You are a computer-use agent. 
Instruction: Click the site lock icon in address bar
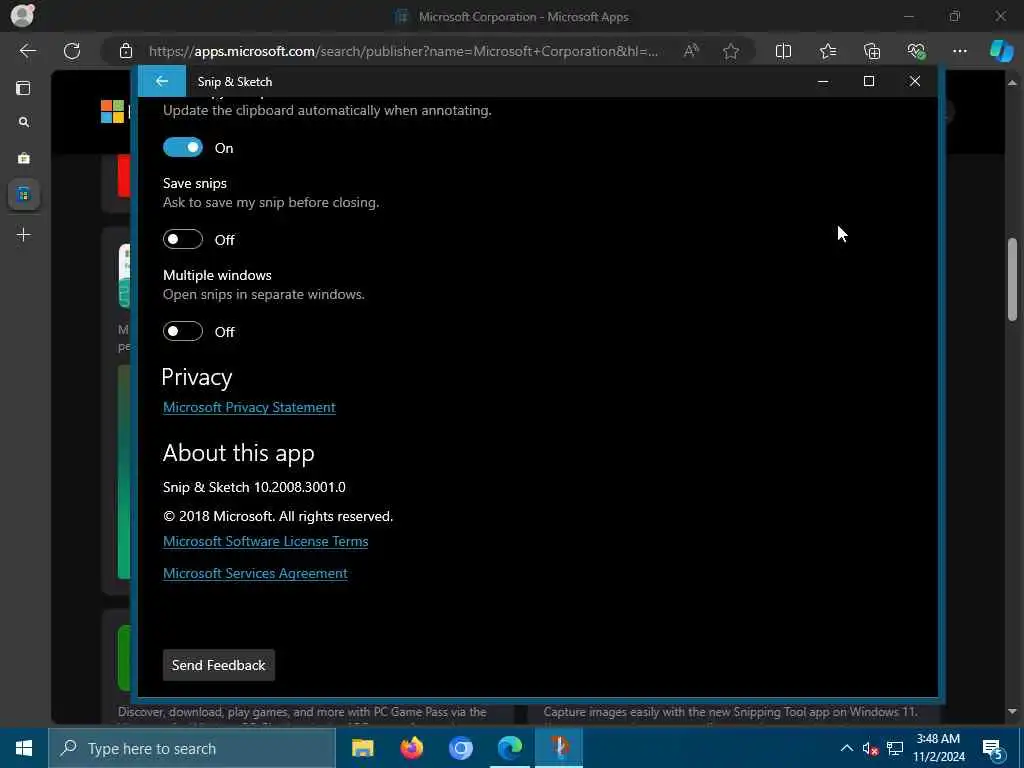coord(126,51)
